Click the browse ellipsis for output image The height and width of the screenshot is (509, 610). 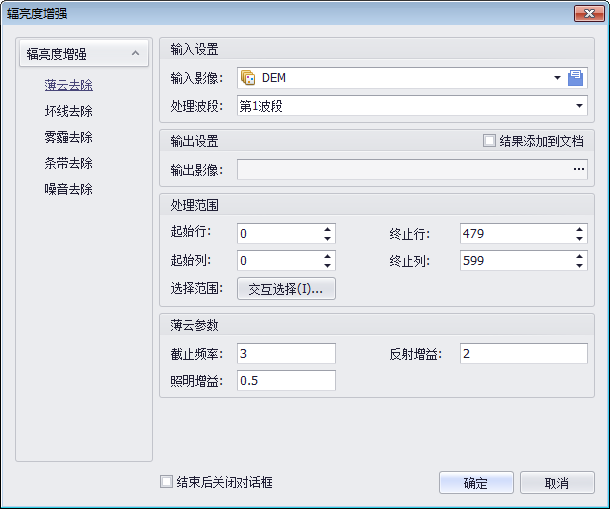tap(578, 170)
